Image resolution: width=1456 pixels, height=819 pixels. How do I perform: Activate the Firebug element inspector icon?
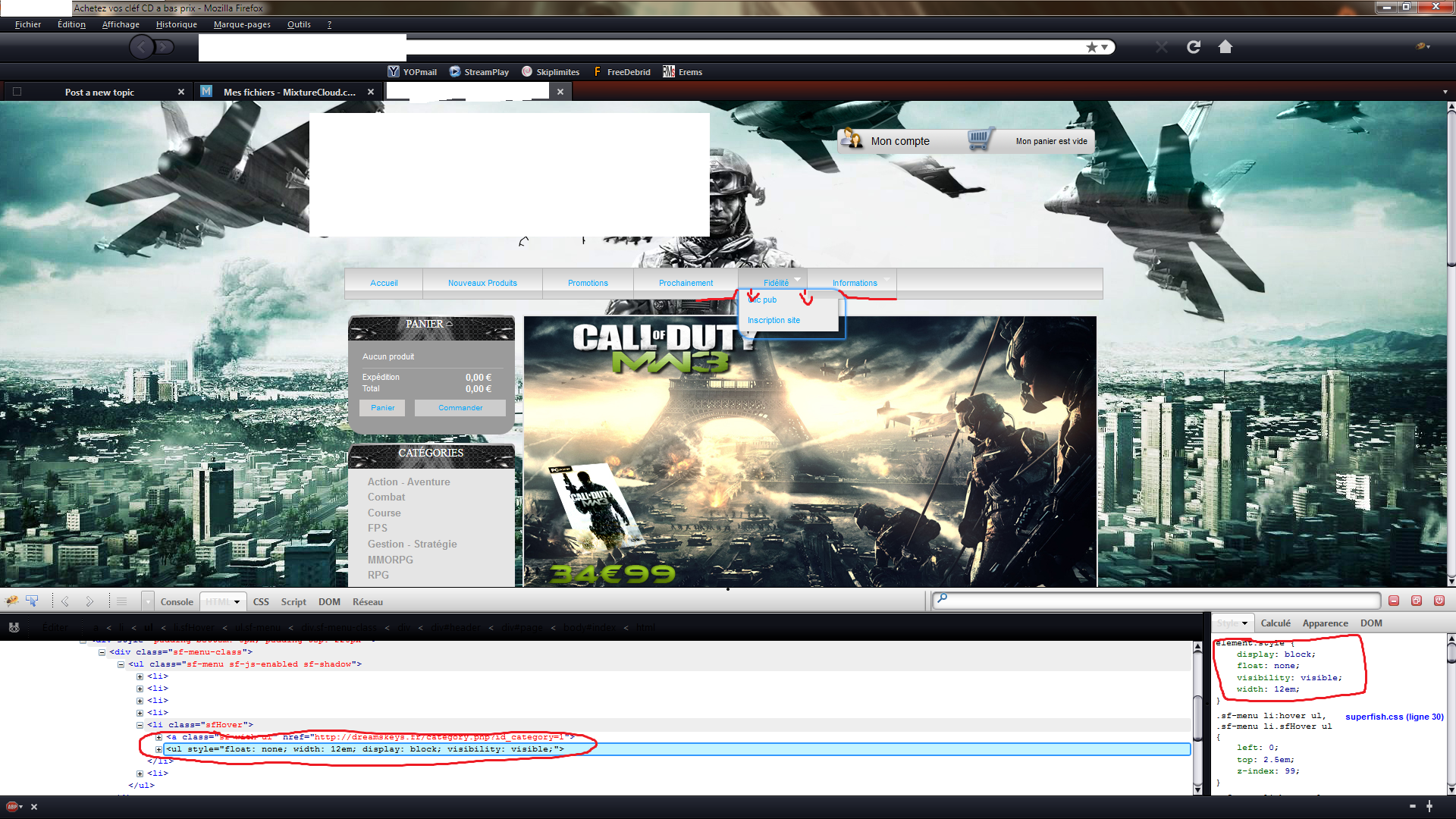tap(32, 601)
